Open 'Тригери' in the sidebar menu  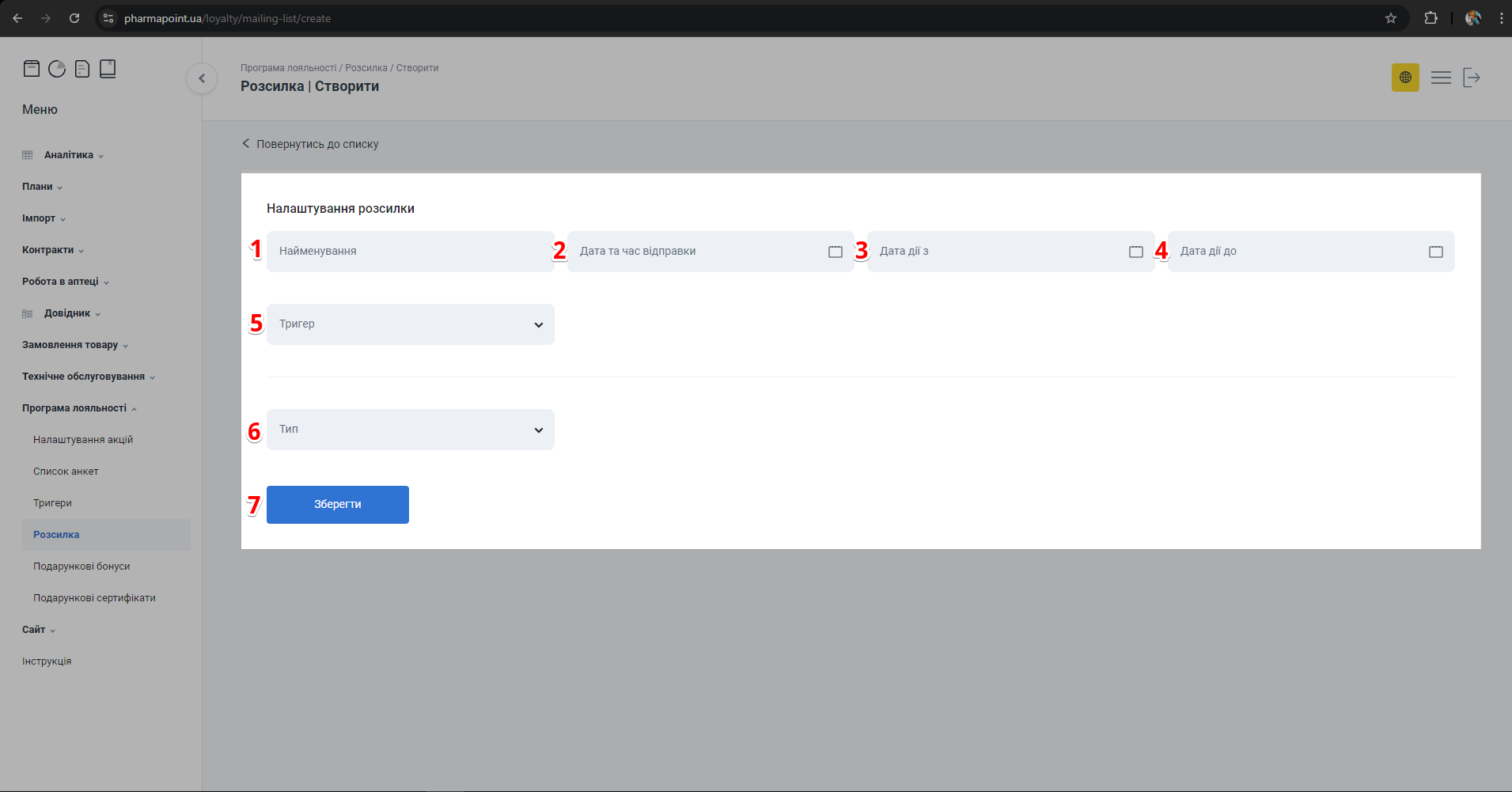click(52, 503)
